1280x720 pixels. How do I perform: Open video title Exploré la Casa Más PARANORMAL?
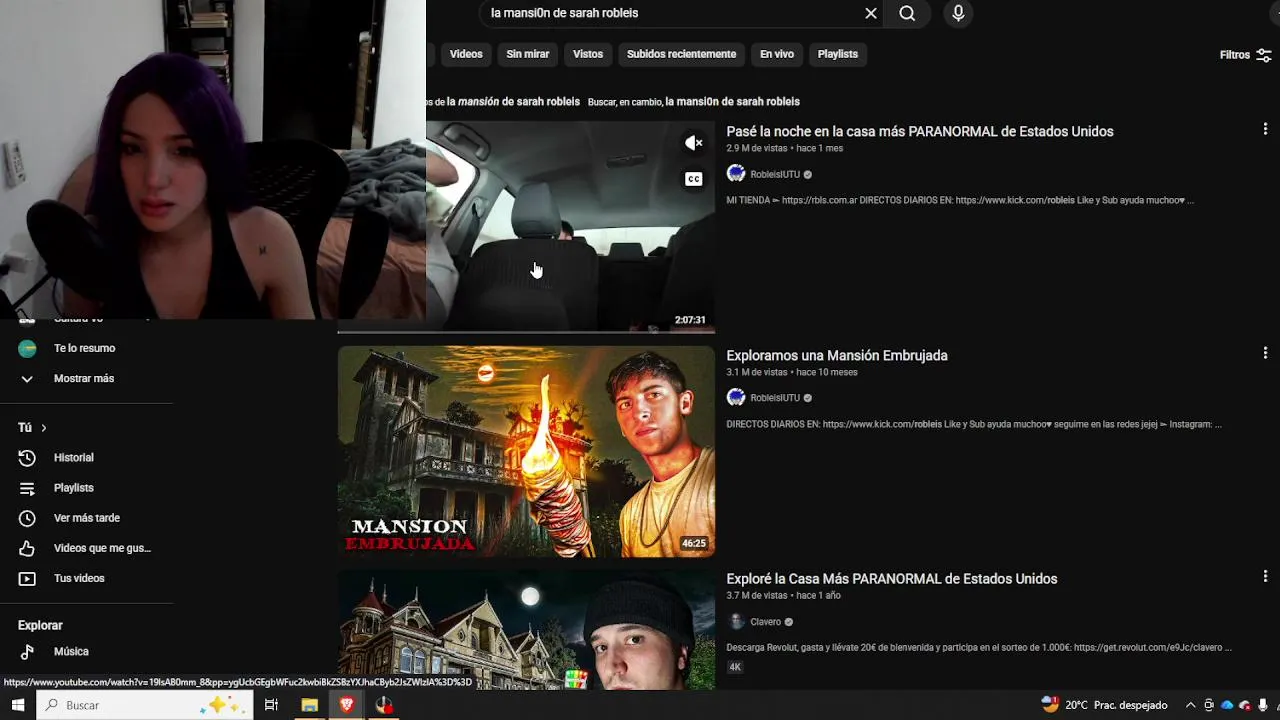pos(892,578)
